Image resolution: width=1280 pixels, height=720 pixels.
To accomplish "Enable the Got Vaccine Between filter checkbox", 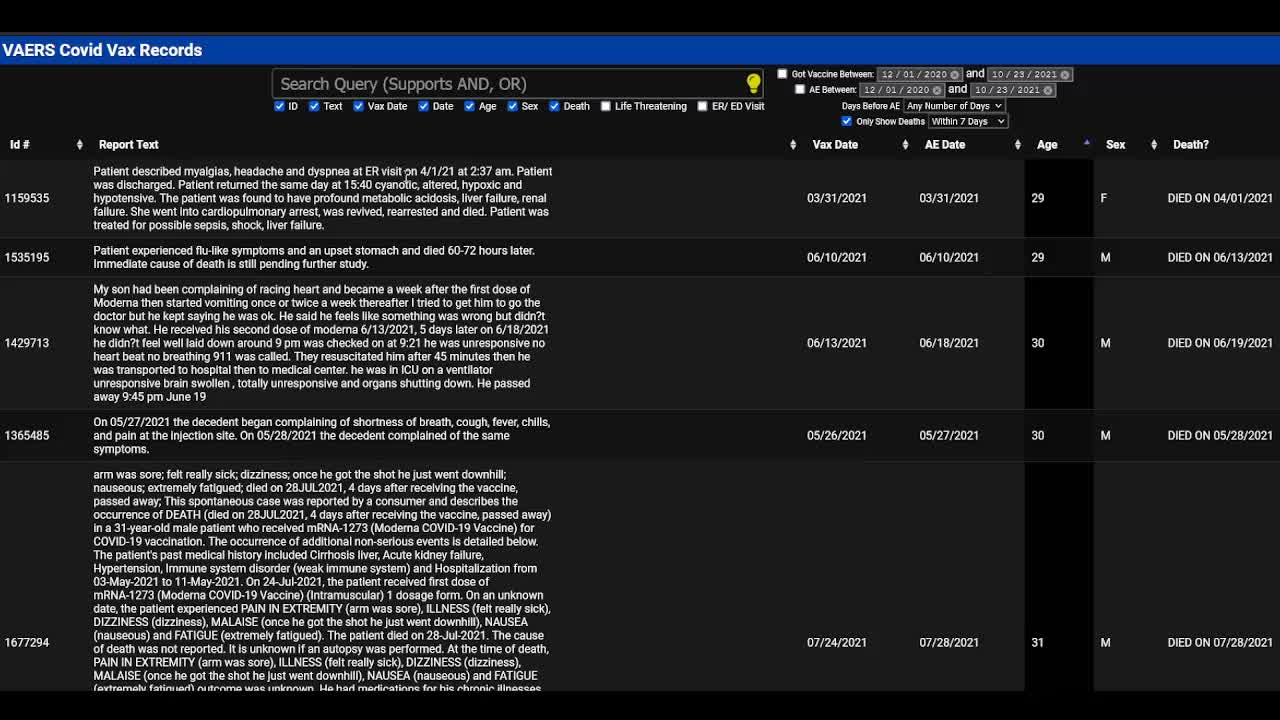I will pos(782,74).
